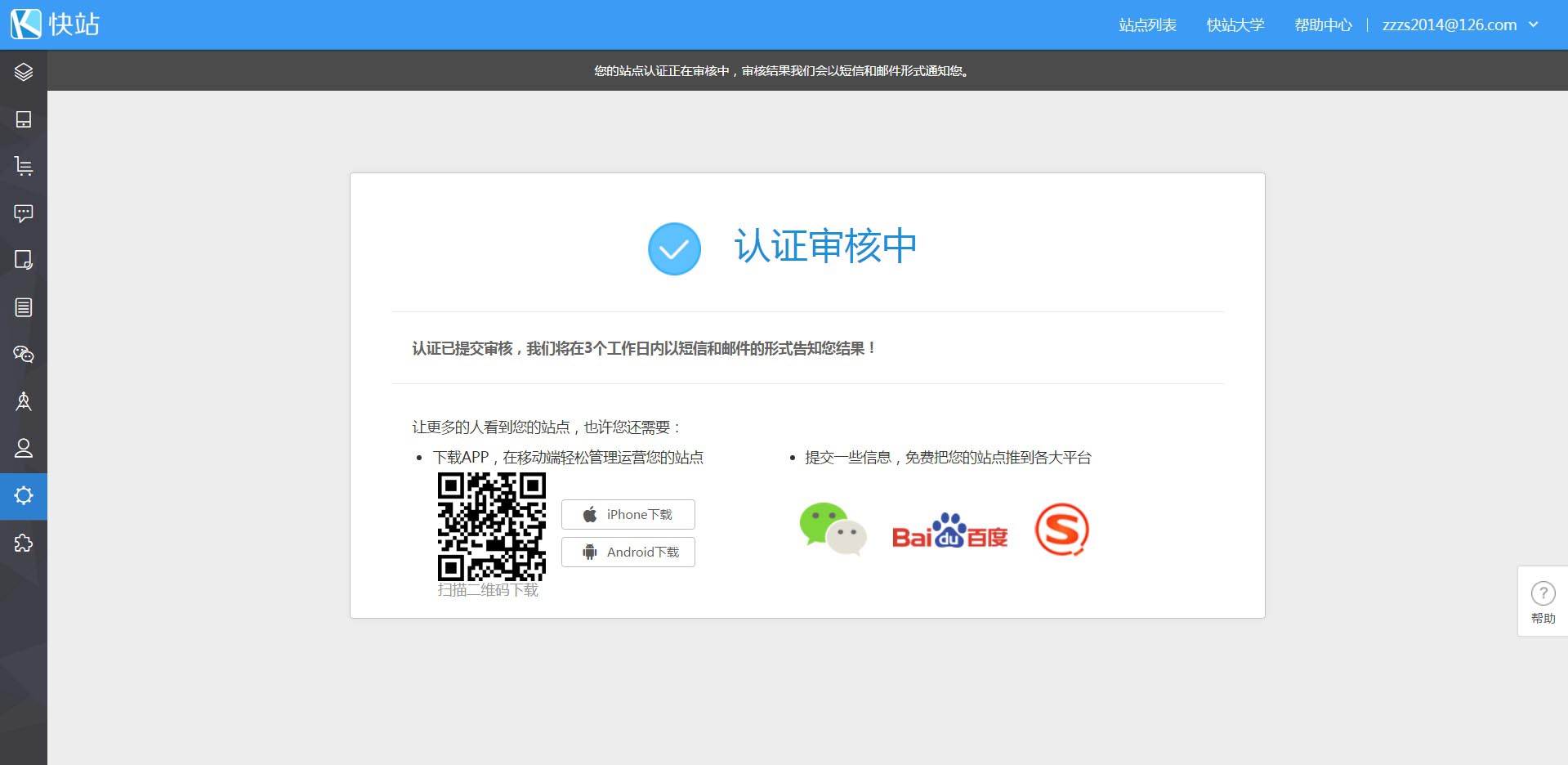
Task: Open the chat bubble comments icon
Action: tap(24, 213)
